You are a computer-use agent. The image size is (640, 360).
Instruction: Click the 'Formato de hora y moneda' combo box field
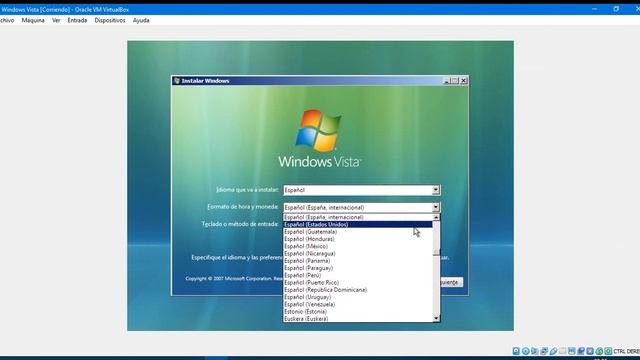pyautogui.click(x=361, y=207)
